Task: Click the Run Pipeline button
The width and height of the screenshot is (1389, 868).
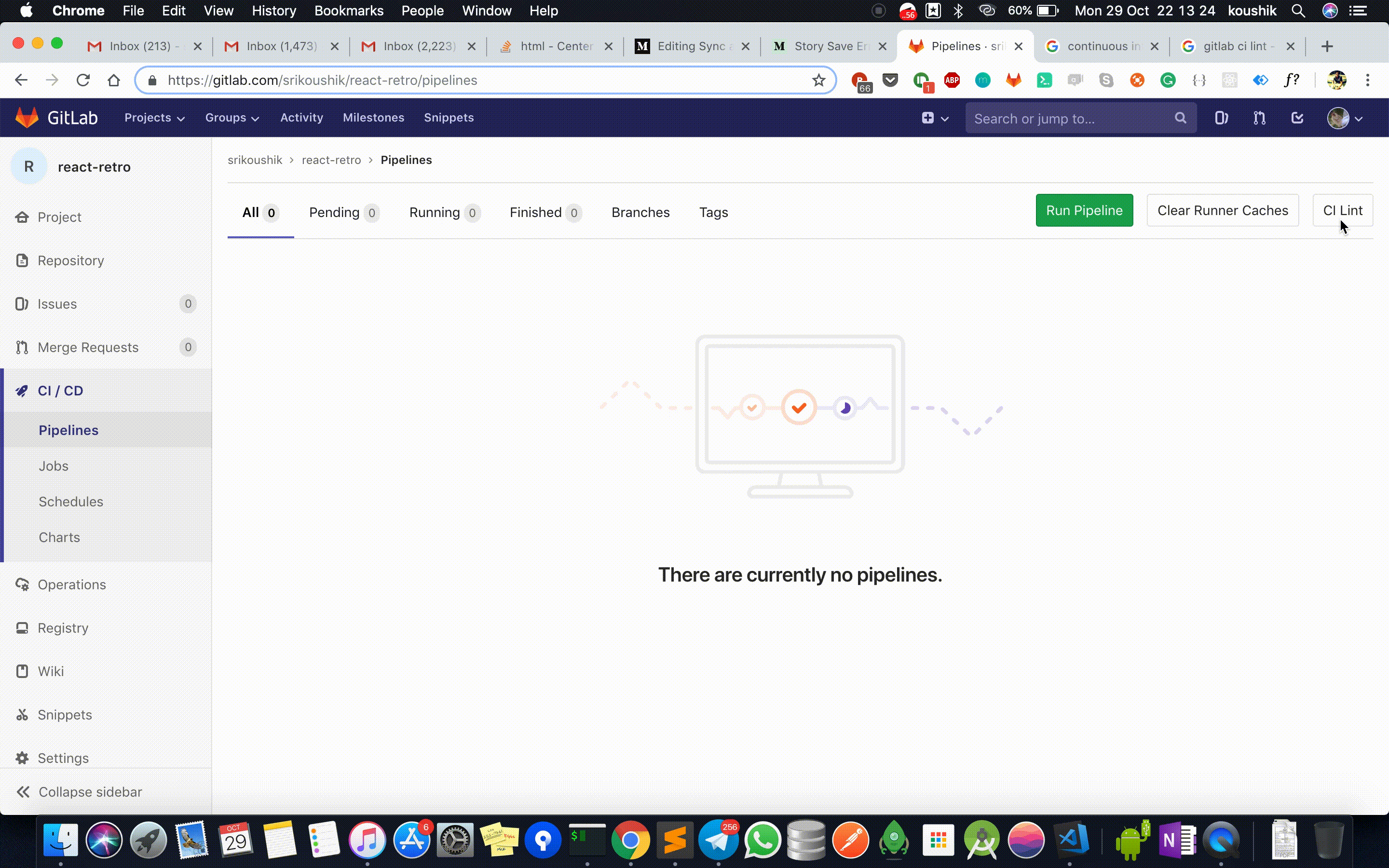Action: (x=1084, y=211)
